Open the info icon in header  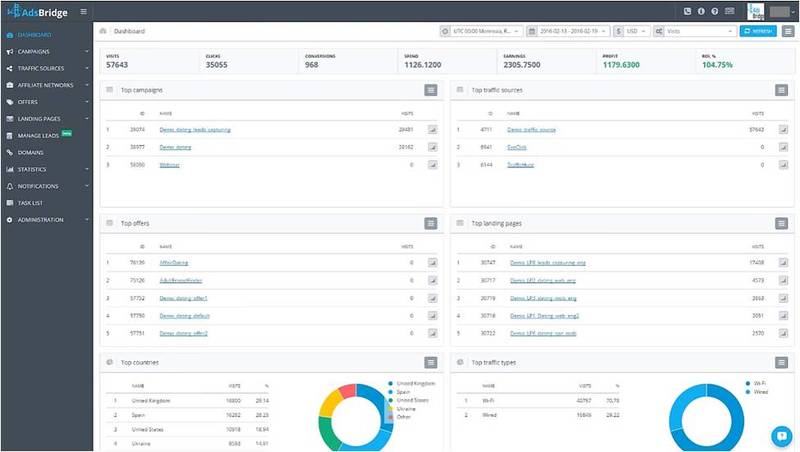point(700,11)
